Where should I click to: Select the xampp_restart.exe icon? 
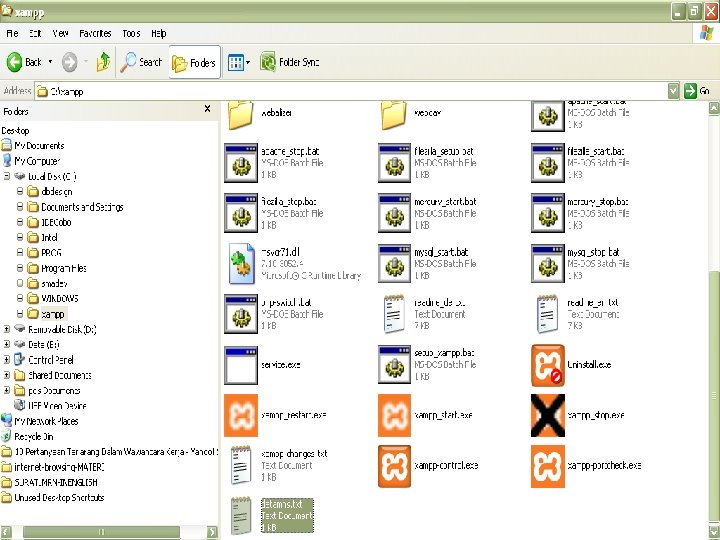click(241, 415)
